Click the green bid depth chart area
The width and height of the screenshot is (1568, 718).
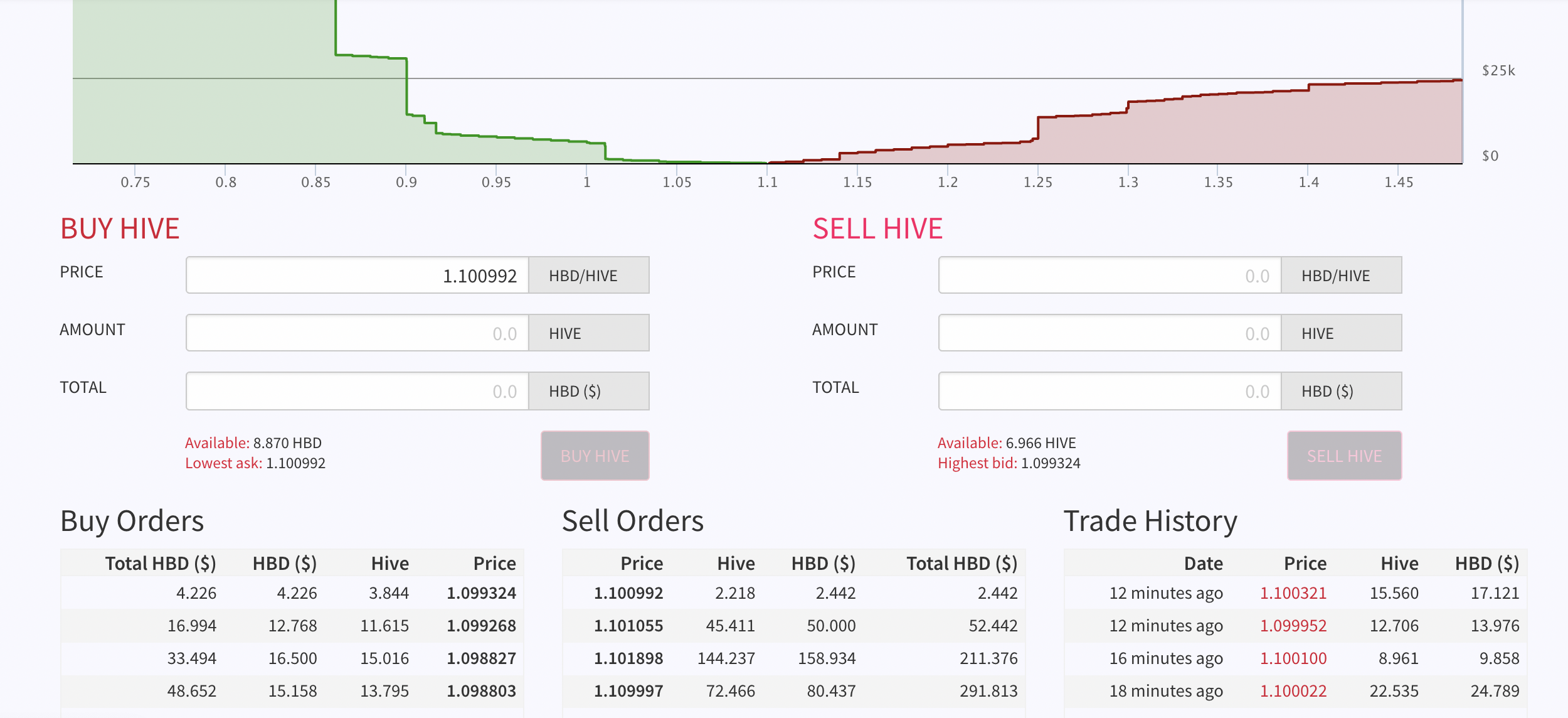pyautogui.click(x=207, y=94)
